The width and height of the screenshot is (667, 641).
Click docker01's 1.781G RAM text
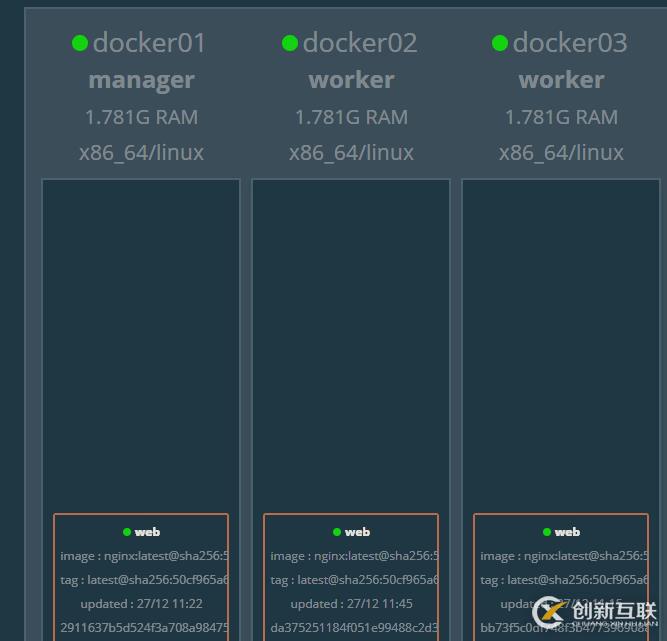[x=141, y=117]
